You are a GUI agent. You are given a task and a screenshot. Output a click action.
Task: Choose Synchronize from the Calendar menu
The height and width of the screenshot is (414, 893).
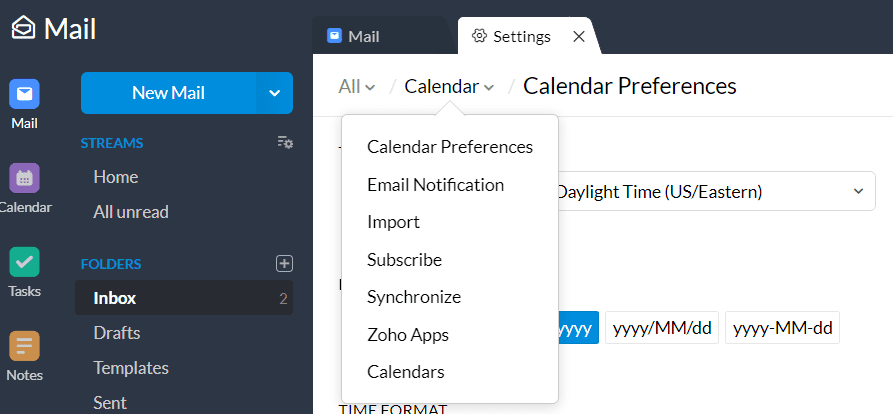coord(414,297)
